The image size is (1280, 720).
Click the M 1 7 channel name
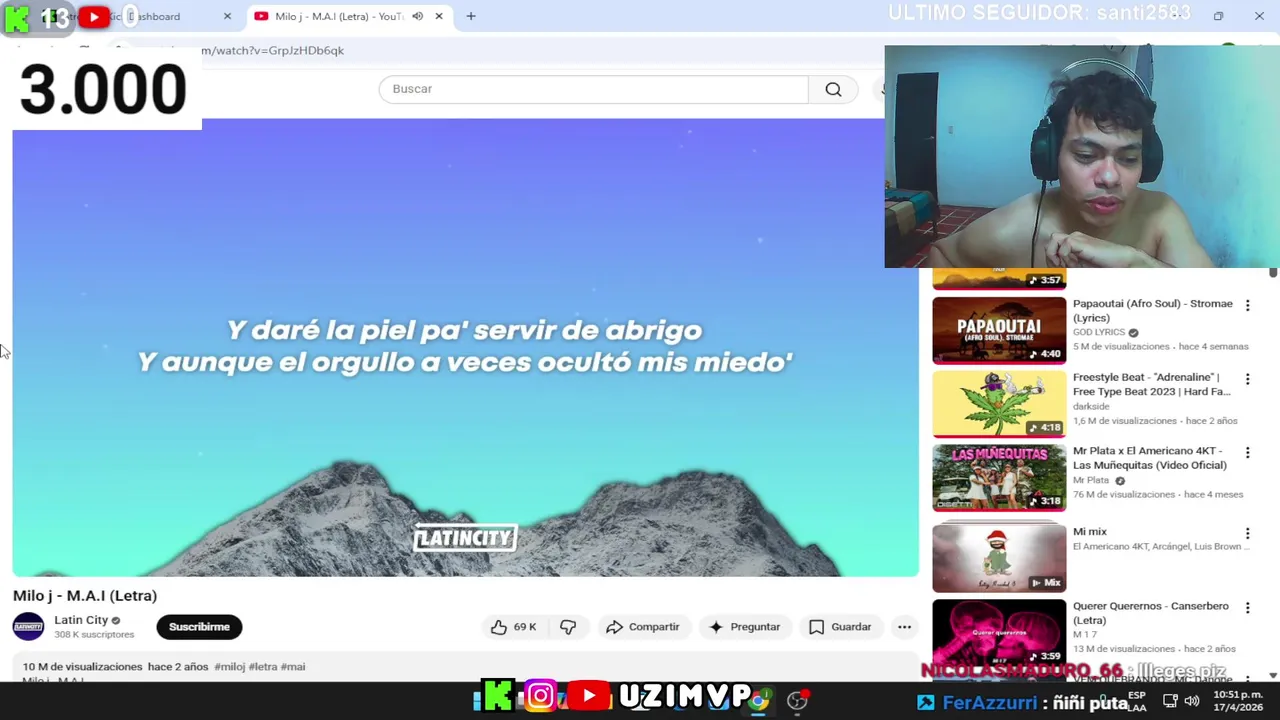(1085, 634)
